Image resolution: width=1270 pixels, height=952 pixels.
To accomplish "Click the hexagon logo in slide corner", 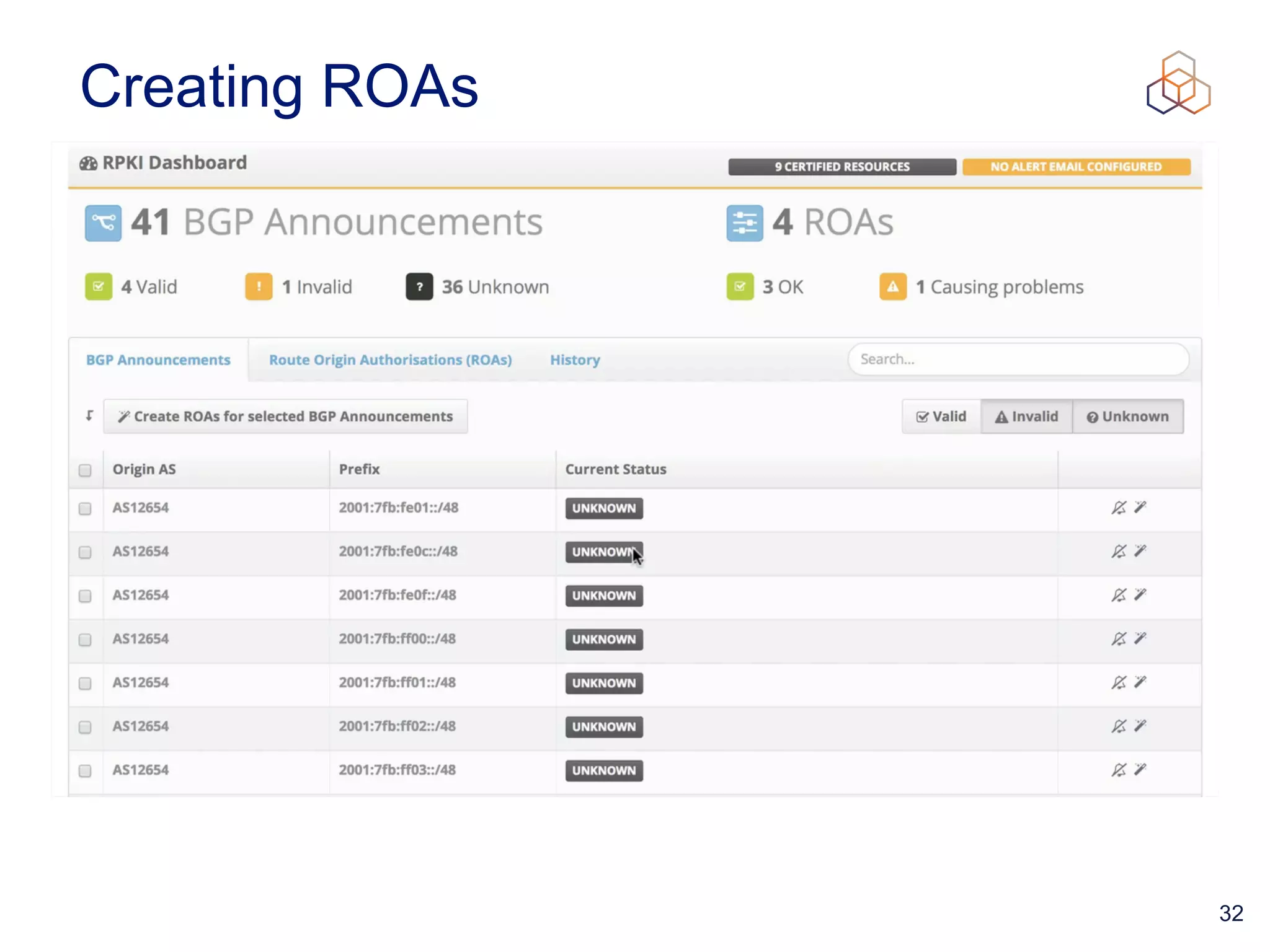I will (x=1178, y=82).
